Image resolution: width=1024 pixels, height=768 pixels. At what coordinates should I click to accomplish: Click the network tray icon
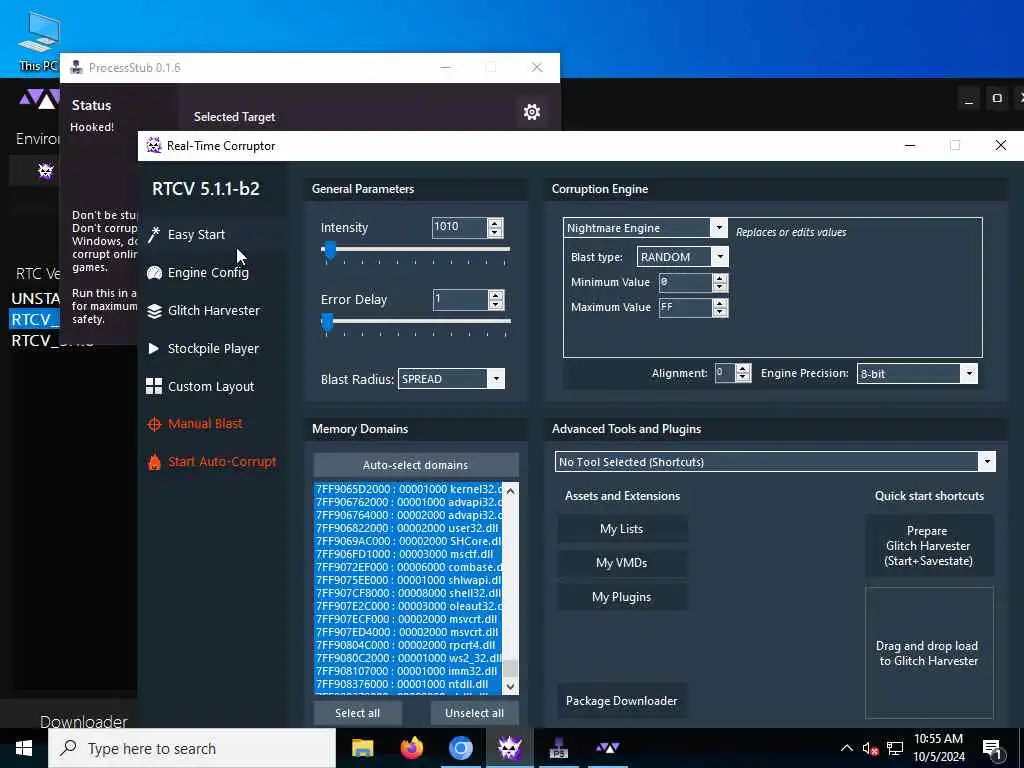(x=895, y=748)
